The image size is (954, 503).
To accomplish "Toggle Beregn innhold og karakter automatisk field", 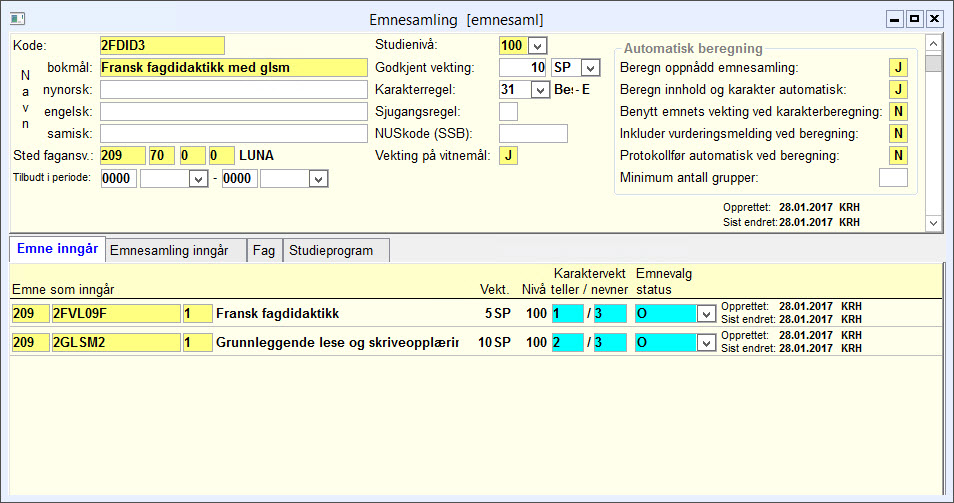I will point(898,89).
